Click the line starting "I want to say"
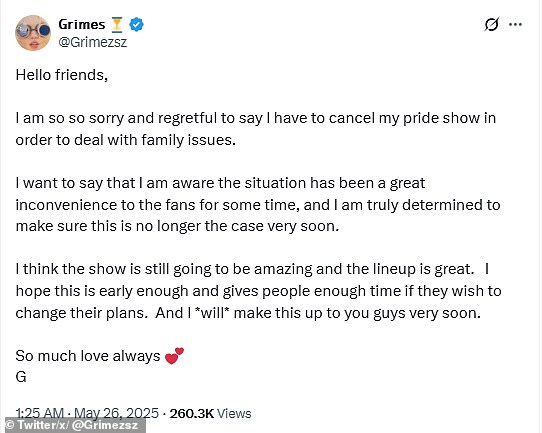This screenshot has width=542, height=433. [220, 183]
